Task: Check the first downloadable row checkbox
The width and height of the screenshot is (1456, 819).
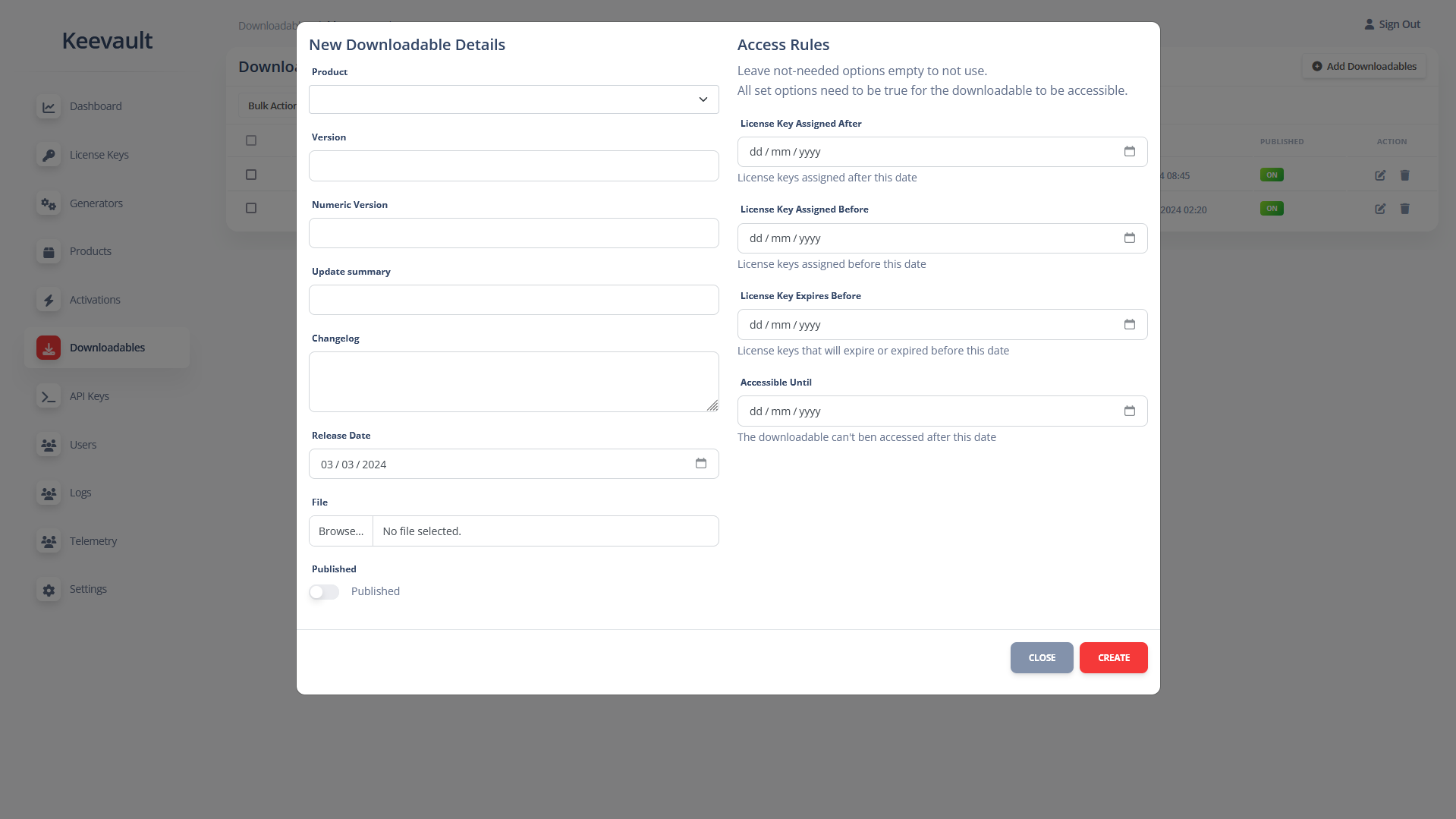Action: (251, 175)
